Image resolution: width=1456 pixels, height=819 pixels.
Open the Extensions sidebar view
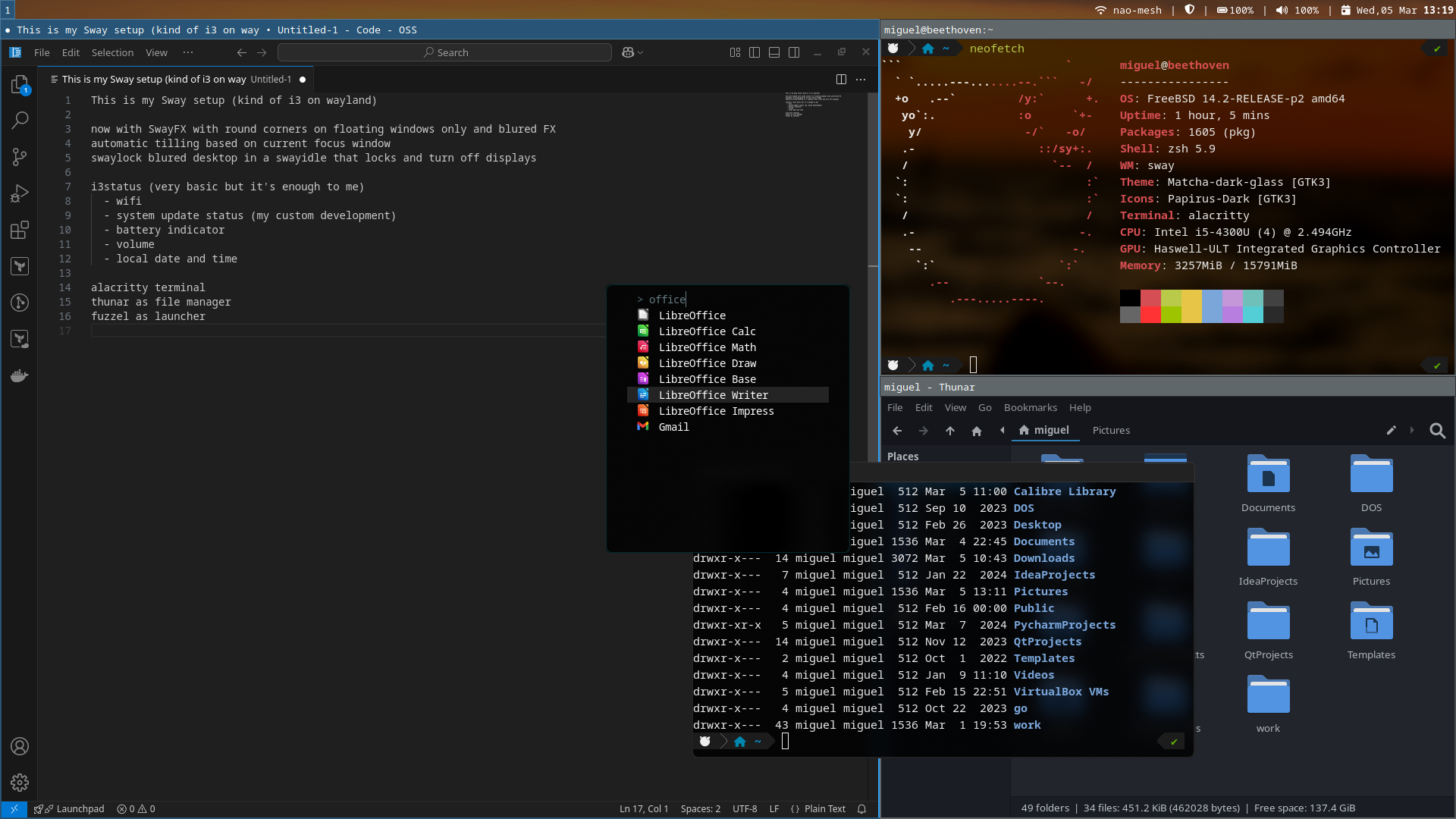point(20,230)
